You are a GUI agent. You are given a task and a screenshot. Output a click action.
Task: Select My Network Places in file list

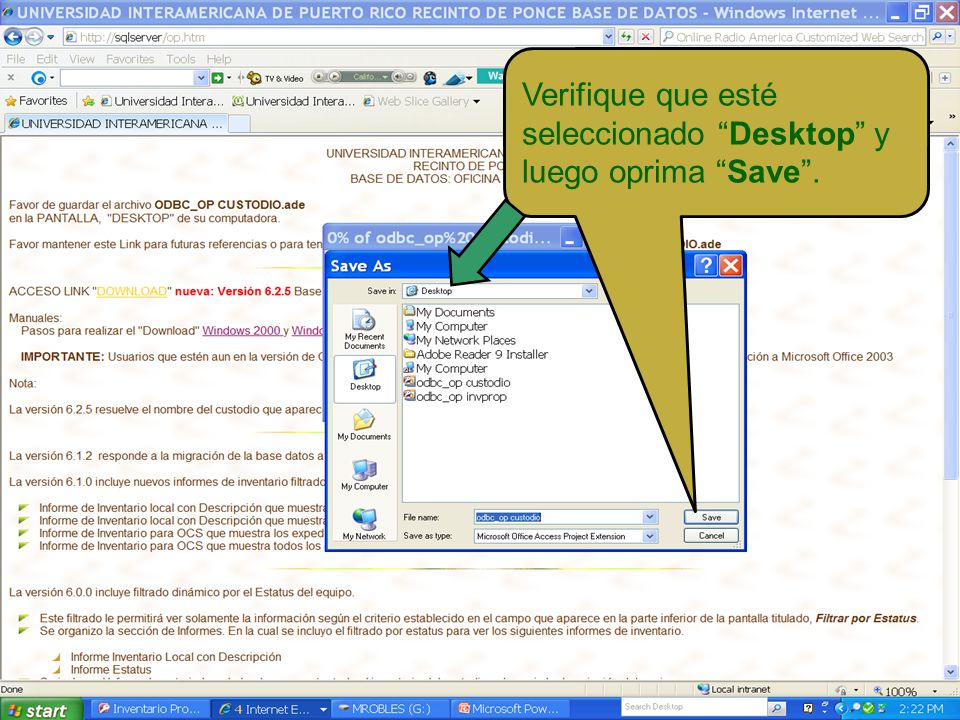coord(460,340)
